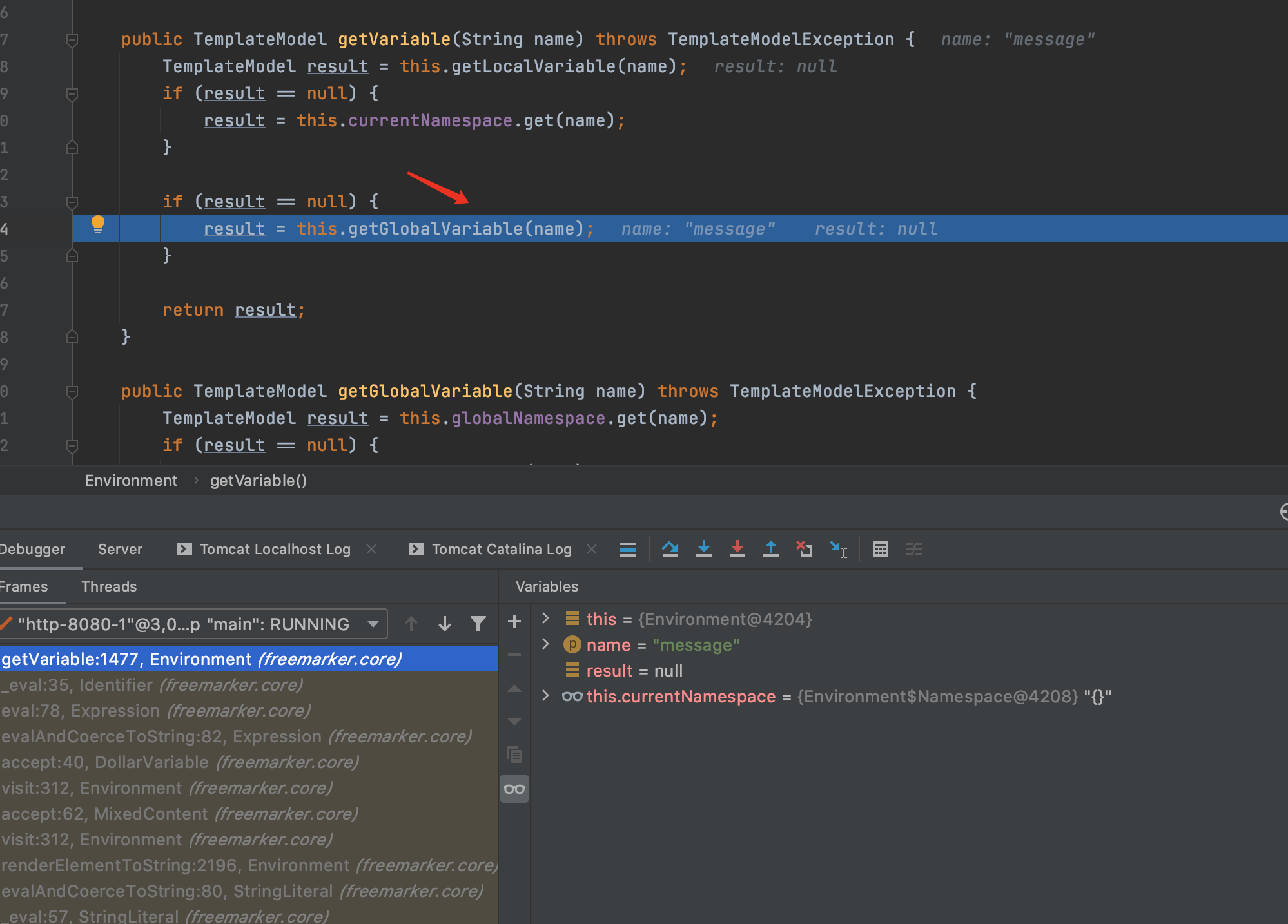Click globalNamespace field in code

tap(528, 418)
